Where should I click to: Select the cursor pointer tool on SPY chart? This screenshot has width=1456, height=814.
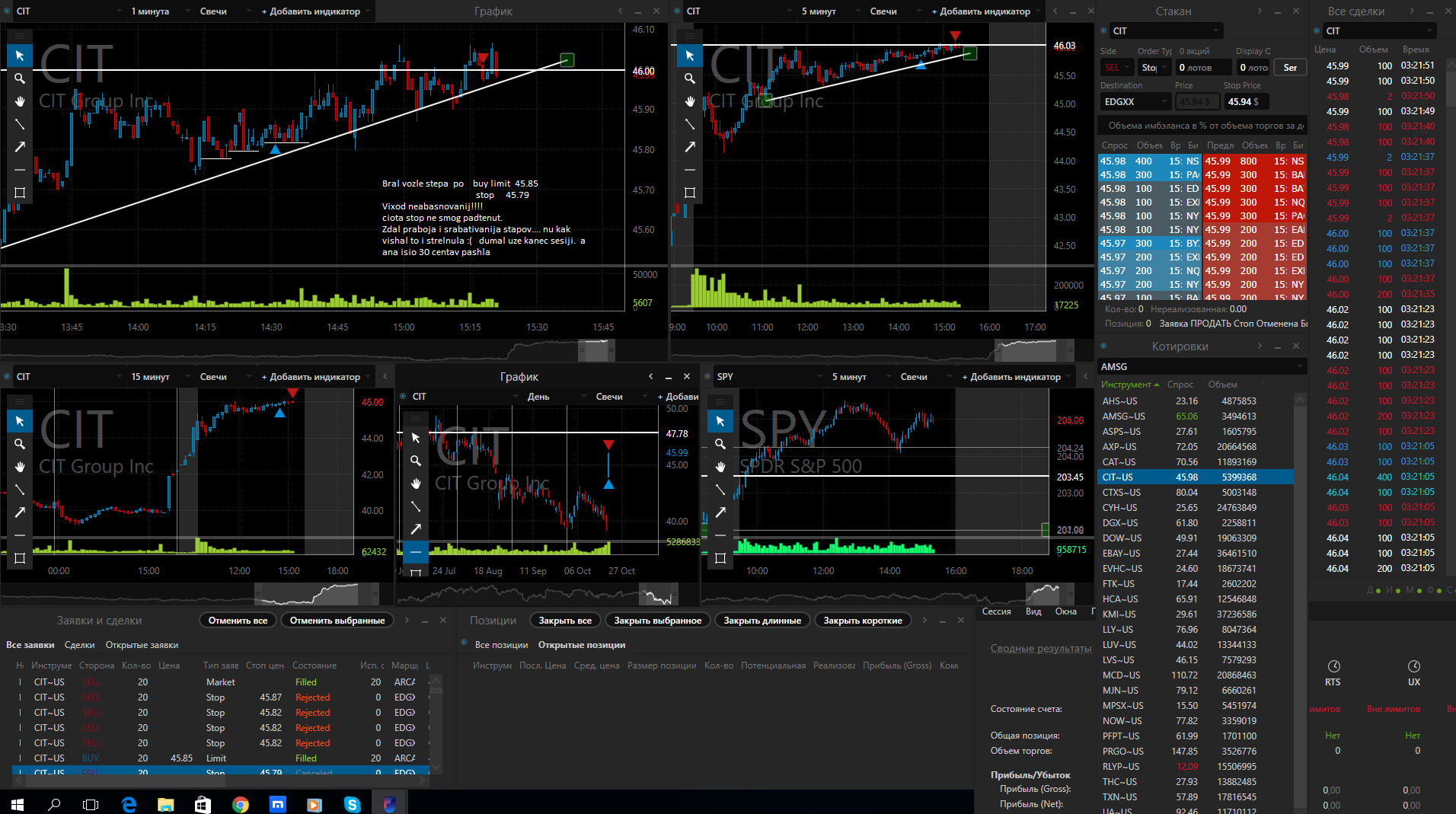(x=720, y=421)
